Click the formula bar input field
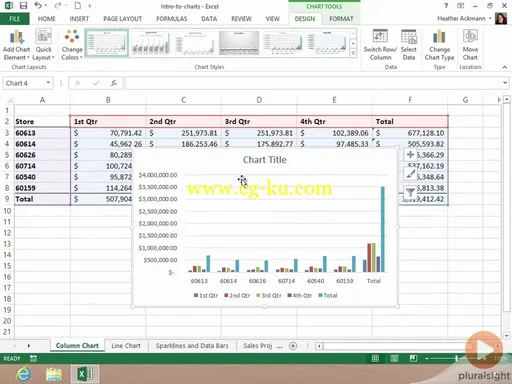Screen dimensions: 512x384 click(313, 83)
